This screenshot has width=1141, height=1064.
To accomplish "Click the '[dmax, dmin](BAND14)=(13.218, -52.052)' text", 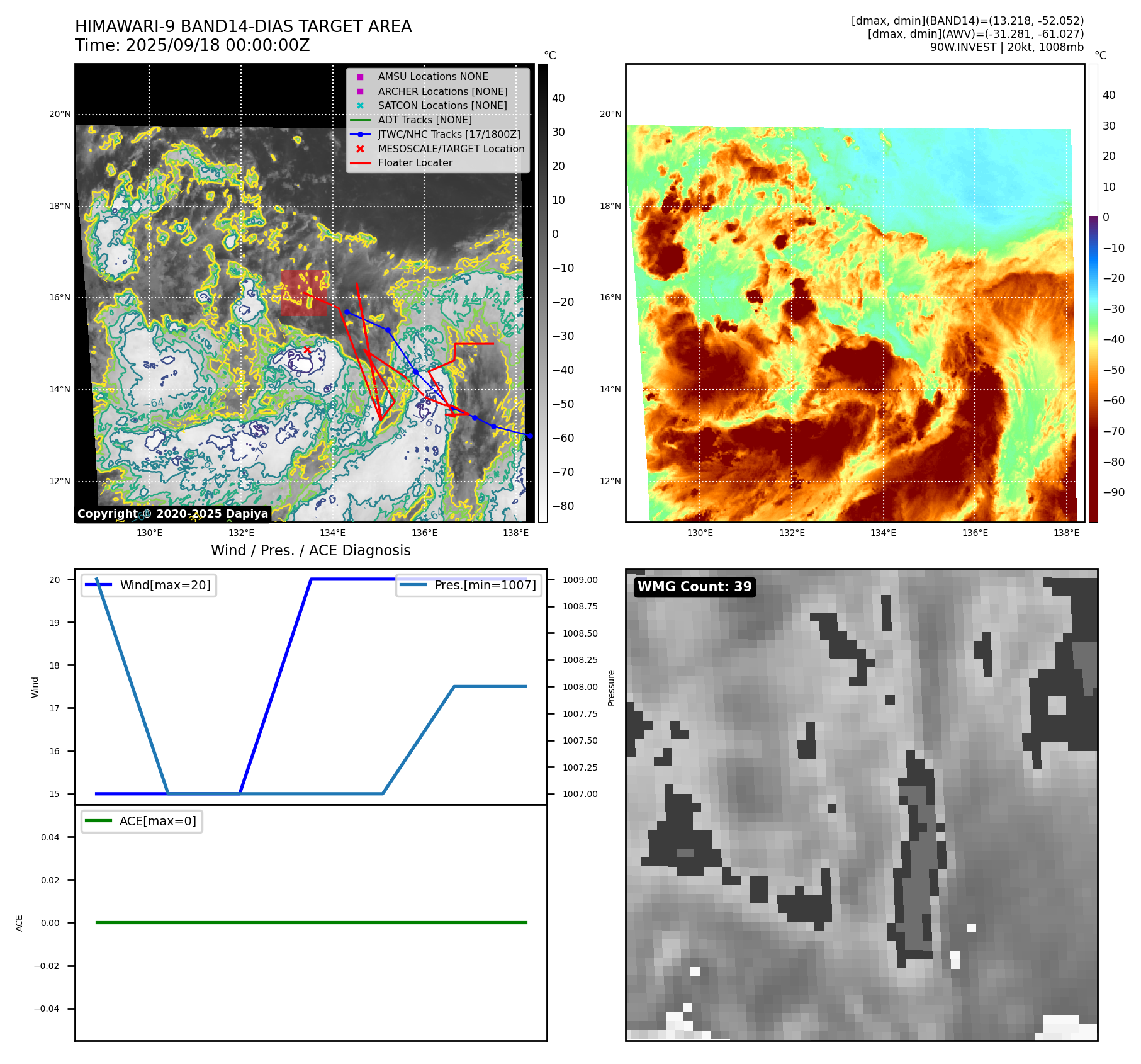I will 967,21.
